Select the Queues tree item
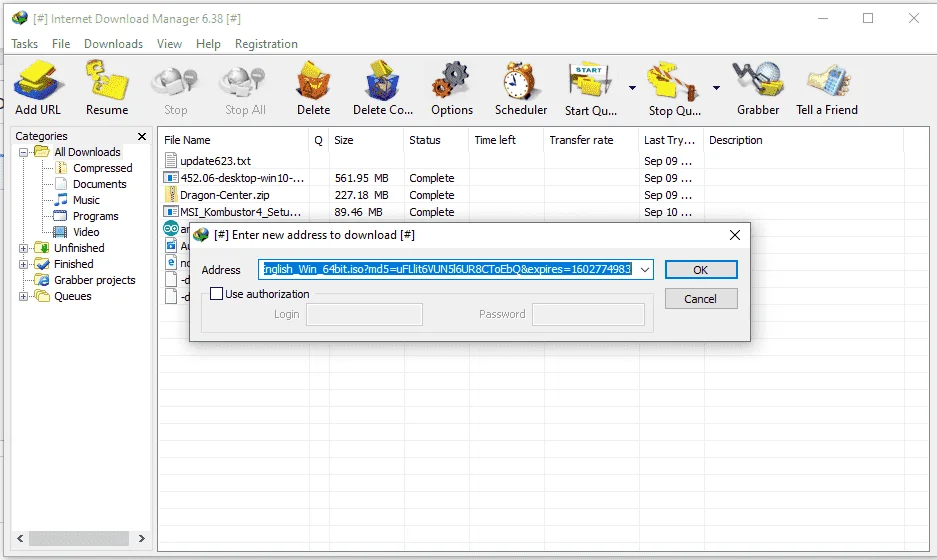The height and width of the screenshot is (560, 937). click(x=72, y=296)
